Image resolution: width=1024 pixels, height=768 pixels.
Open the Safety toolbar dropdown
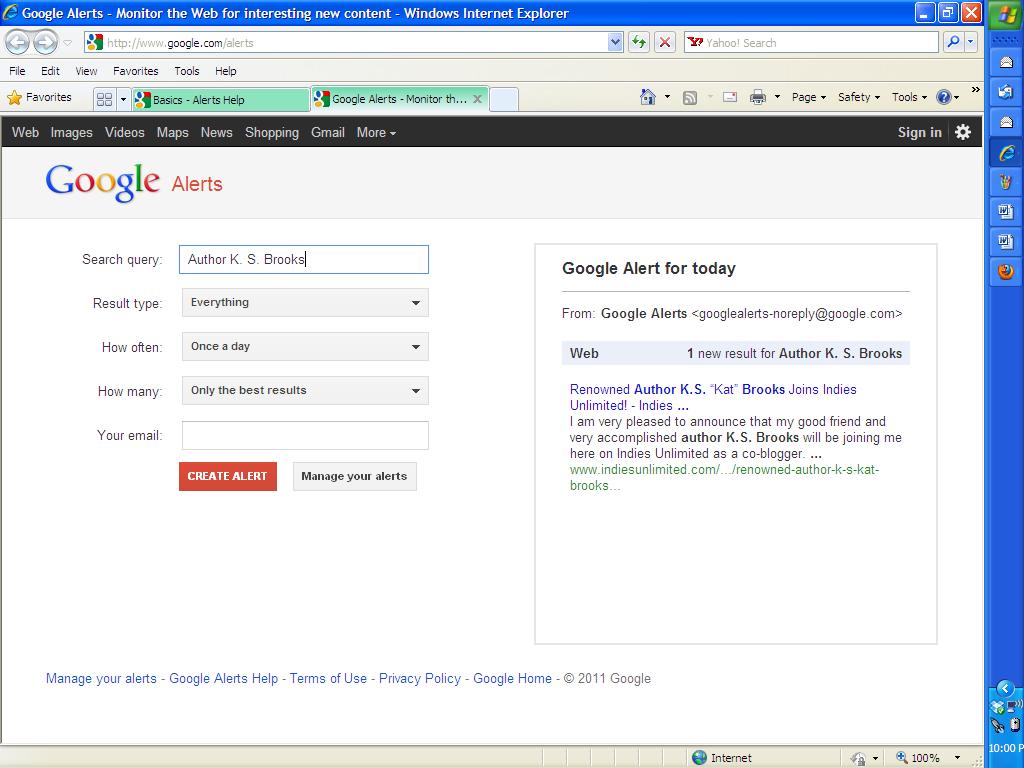pos(859,97)
